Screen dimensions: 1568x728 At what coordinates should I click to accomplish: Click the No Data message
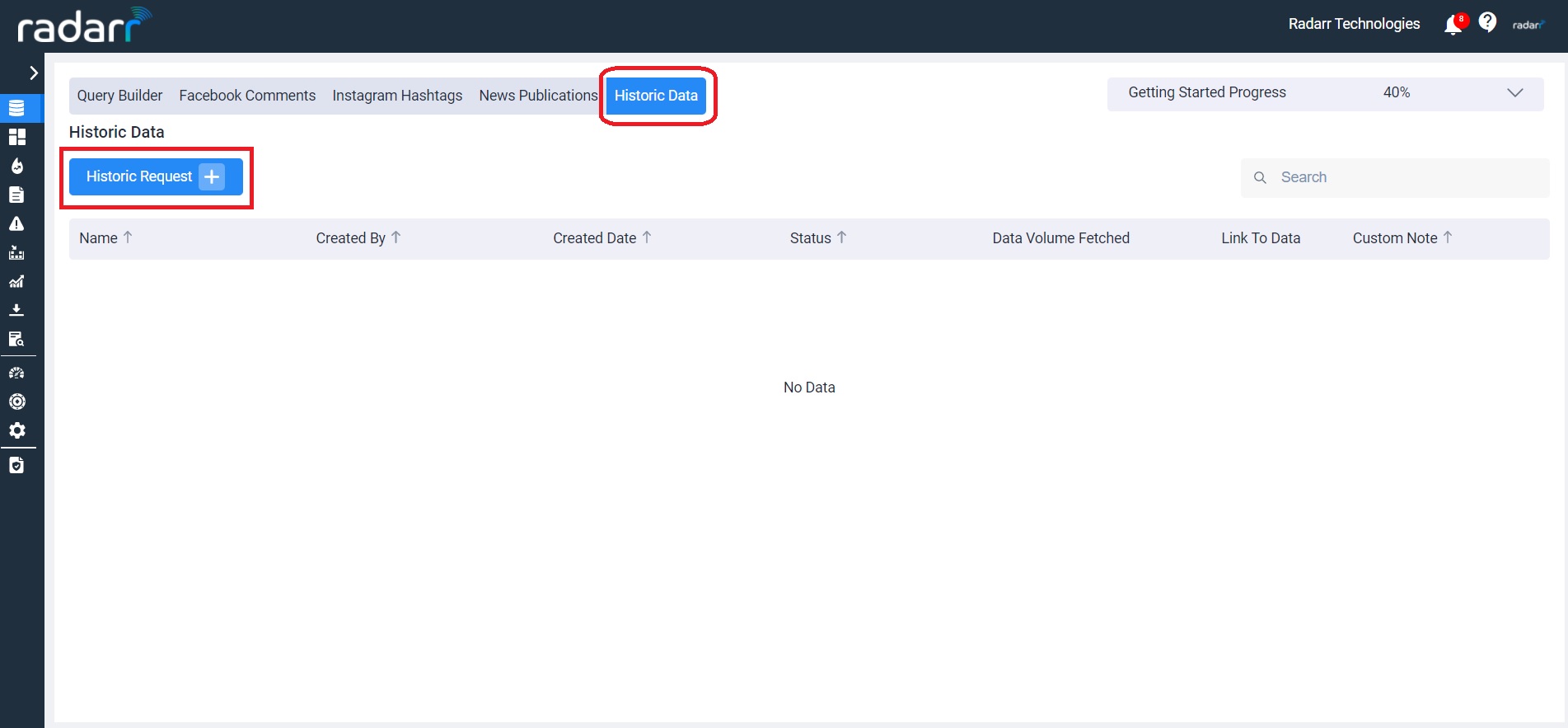coord(809,387)
